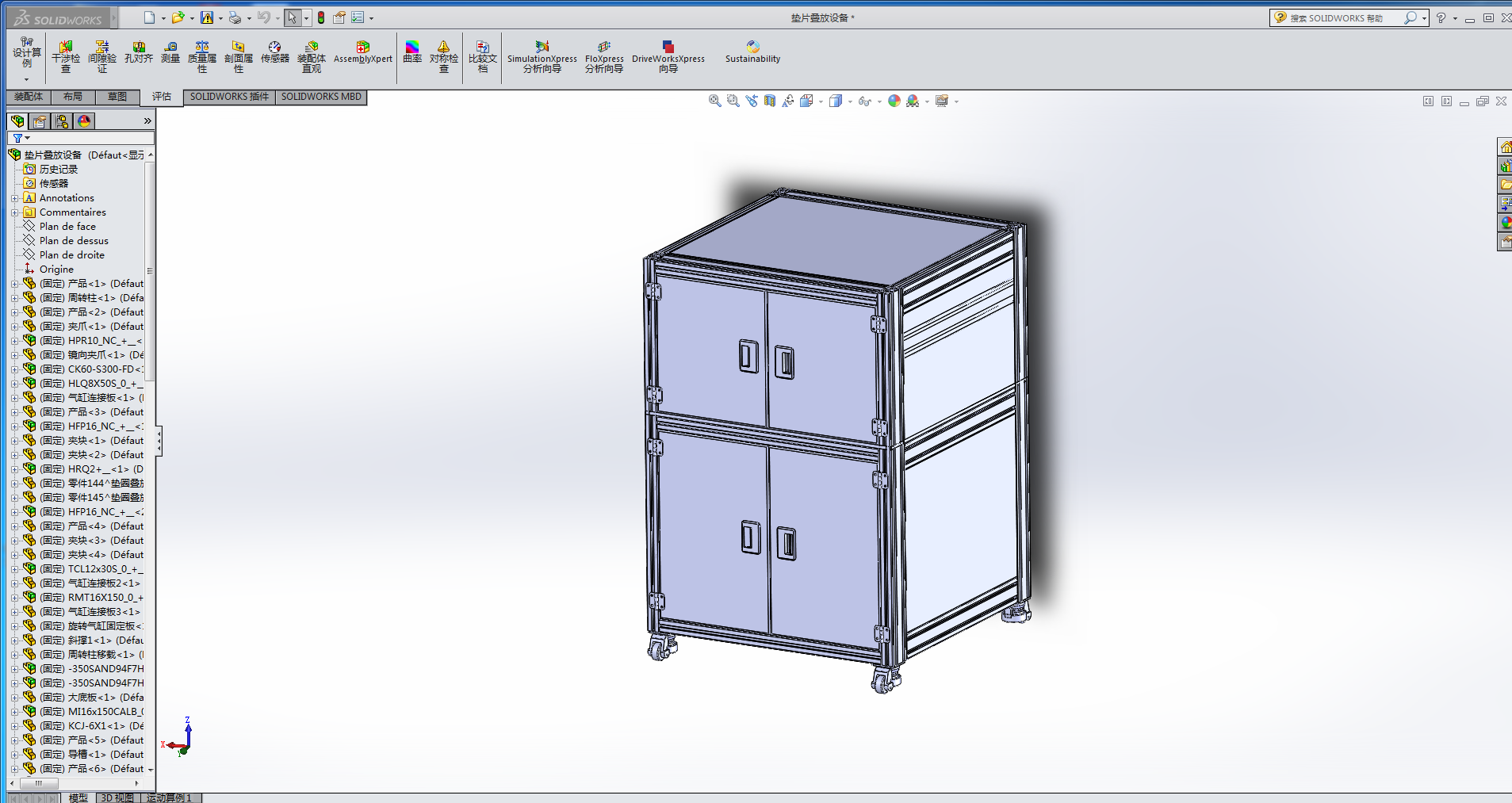Launch AssemblyXpert from the ribbon

point(362,52)
